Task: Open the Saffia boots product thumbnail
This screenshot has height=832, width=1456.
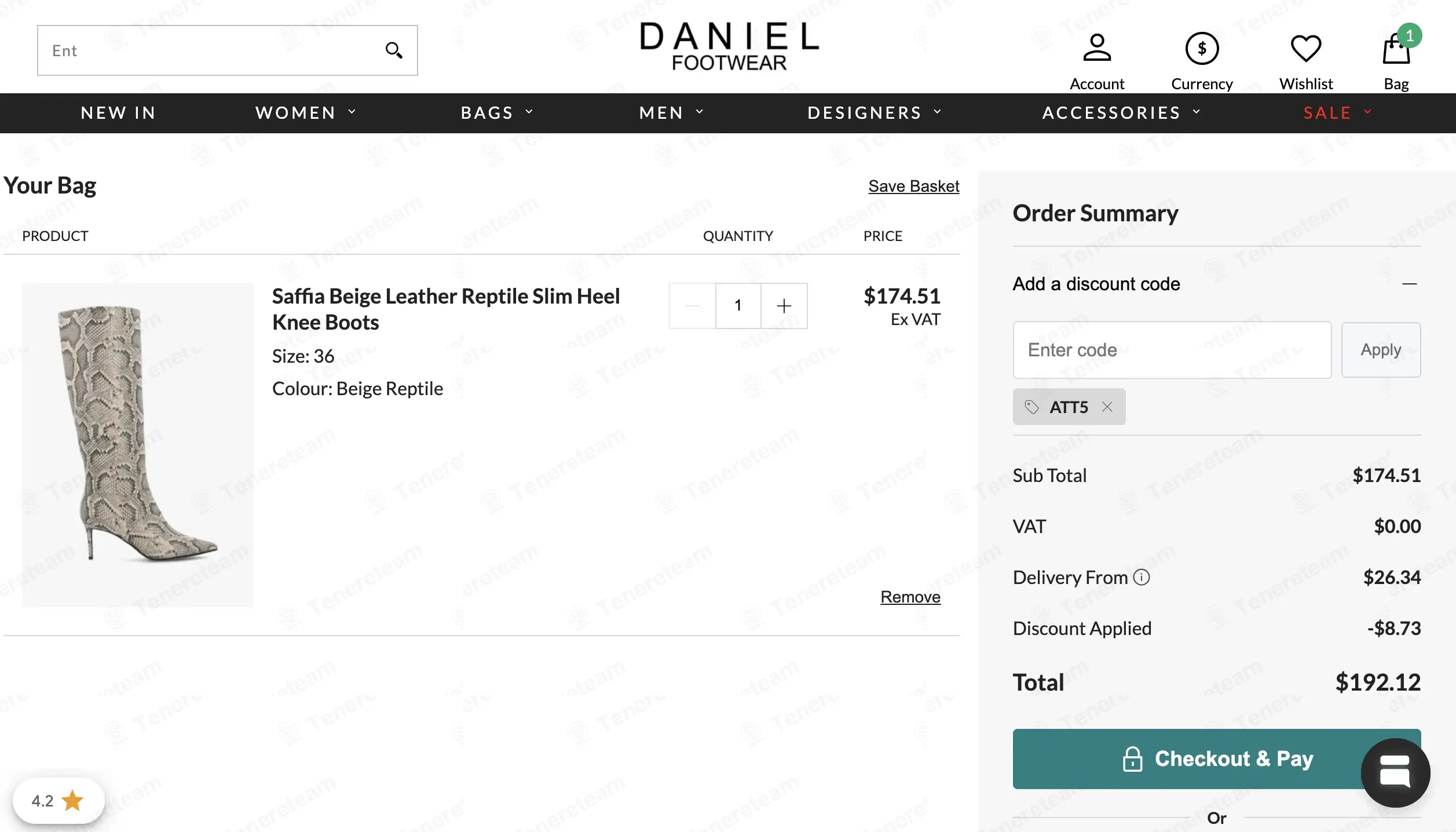Action: coord(138,444)
